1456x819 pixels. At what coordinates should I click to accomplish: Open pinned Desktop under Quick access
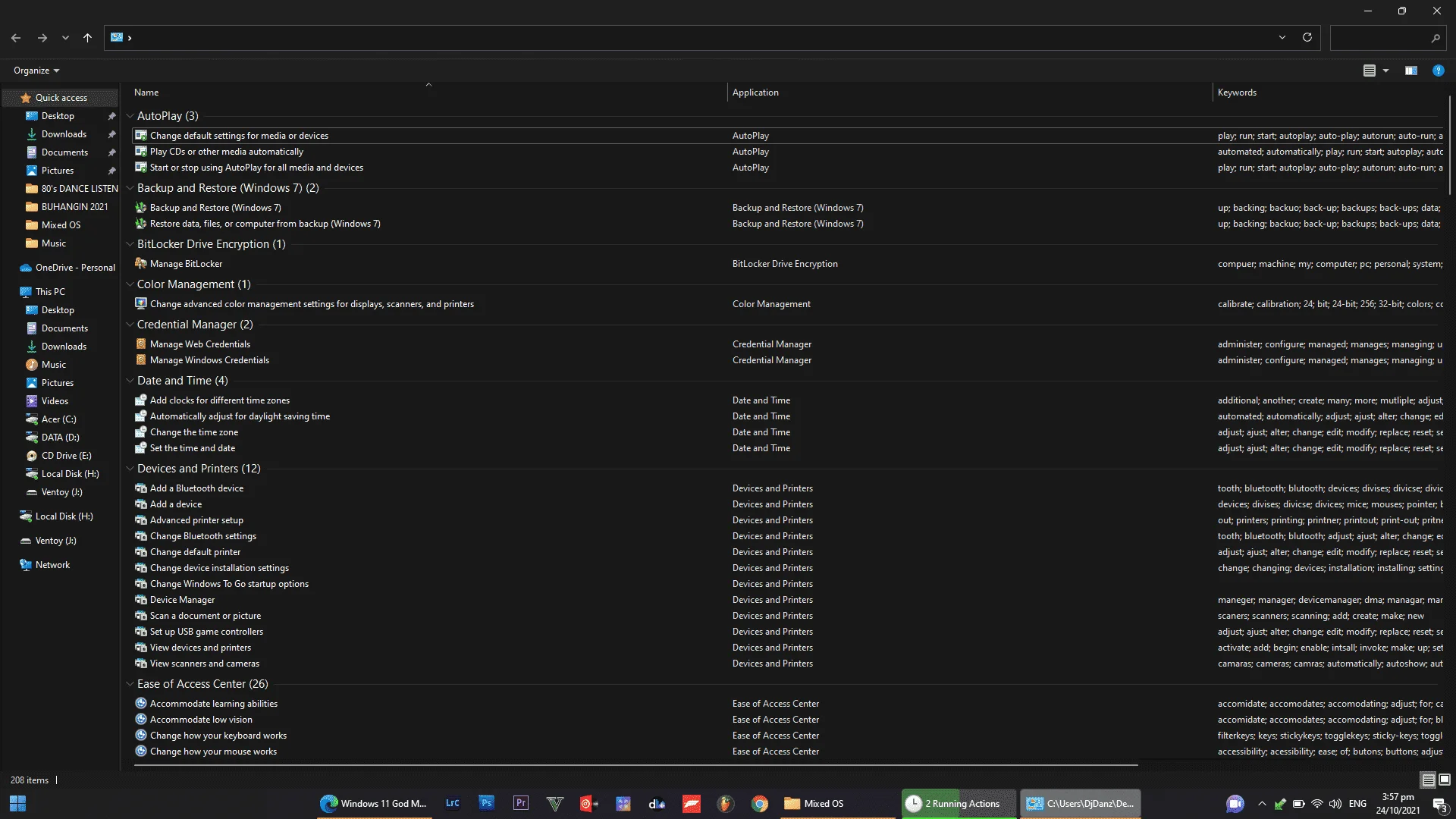coord(58,116)
